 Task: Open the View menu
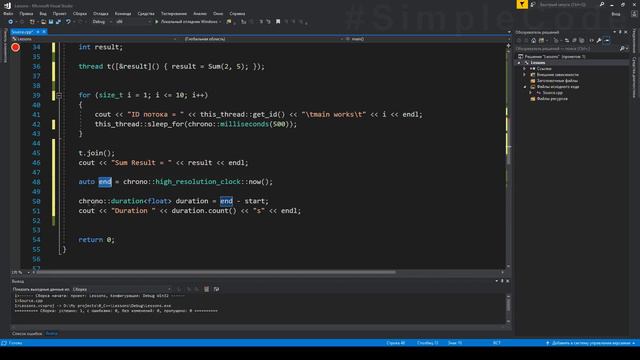(x=43, y=13)
